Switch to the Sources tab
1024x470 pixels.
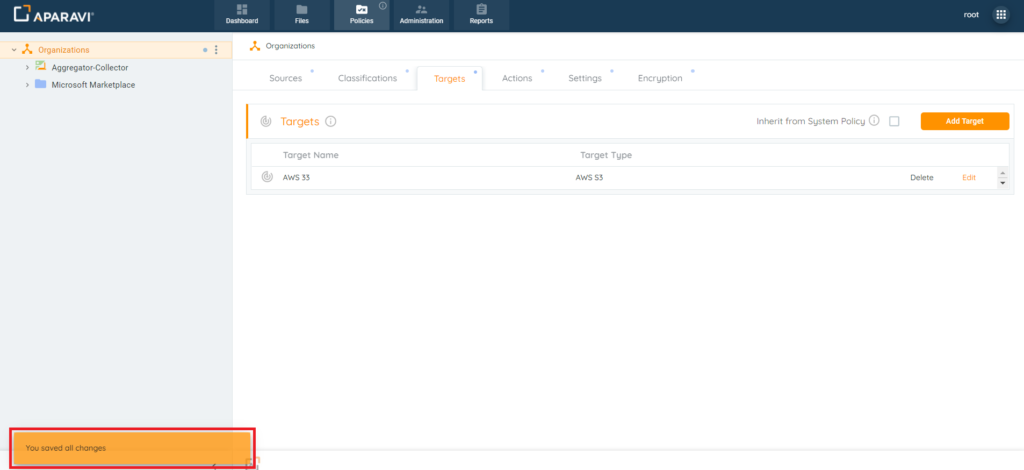tap(285, 78)
